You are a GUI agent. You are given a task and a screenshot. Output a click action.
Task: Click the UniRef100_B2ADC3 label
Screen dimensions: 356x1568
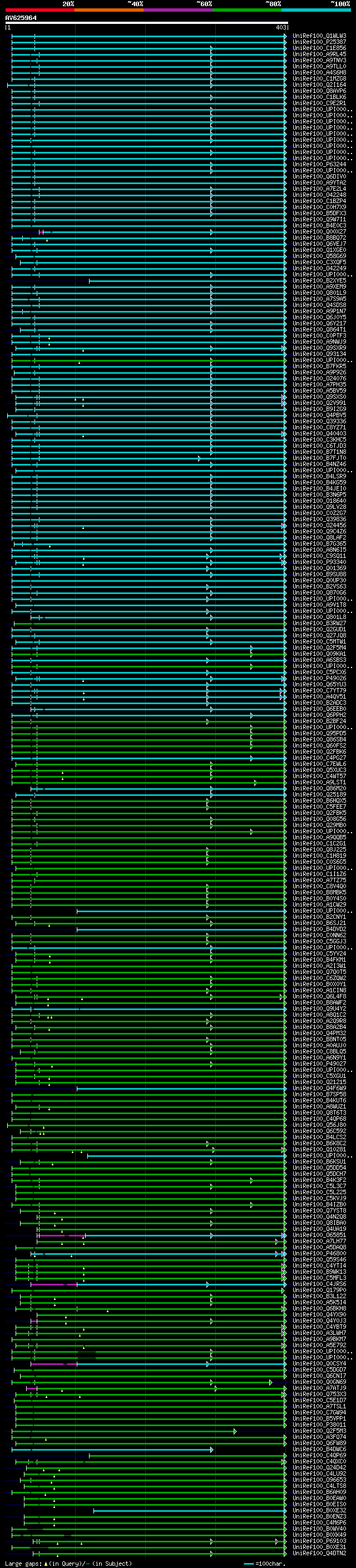pos(319,703)
